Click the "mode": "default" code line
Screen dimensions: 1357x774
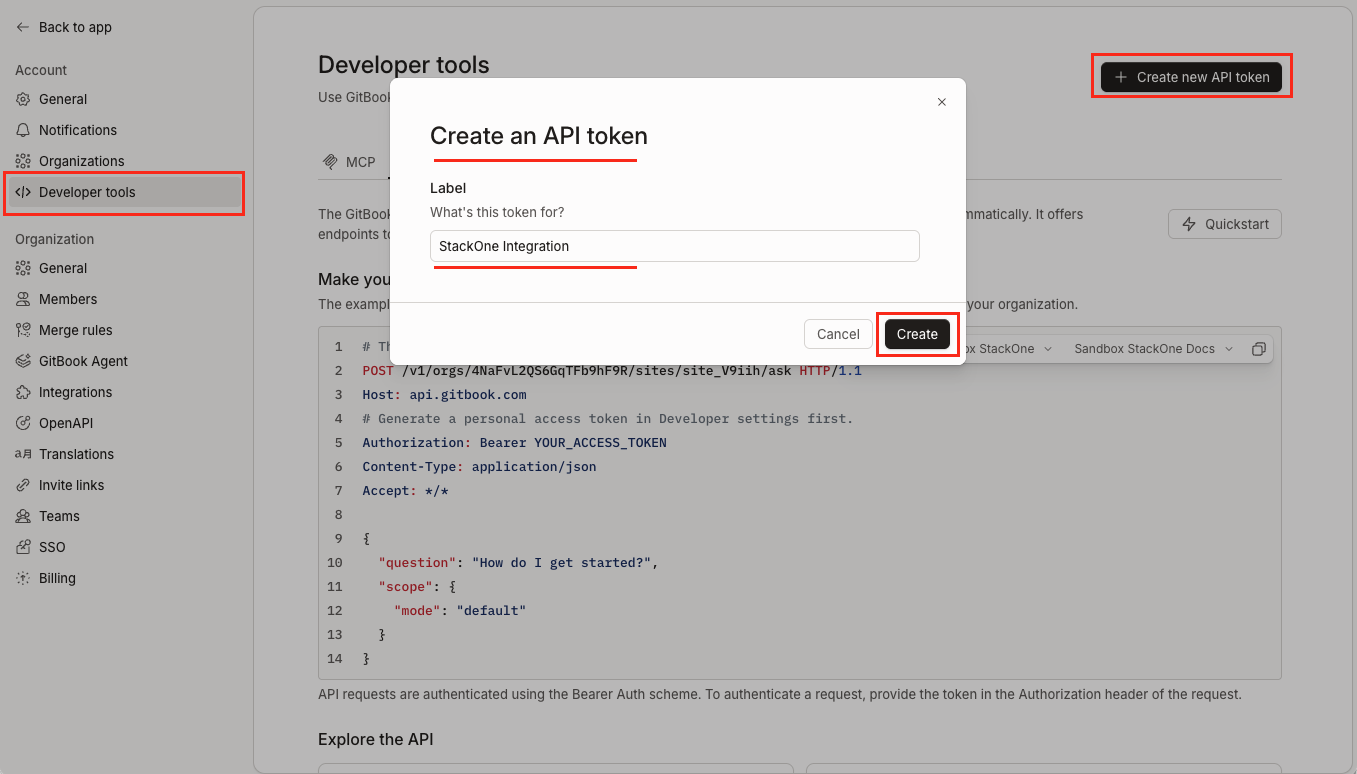coord(459,610)
